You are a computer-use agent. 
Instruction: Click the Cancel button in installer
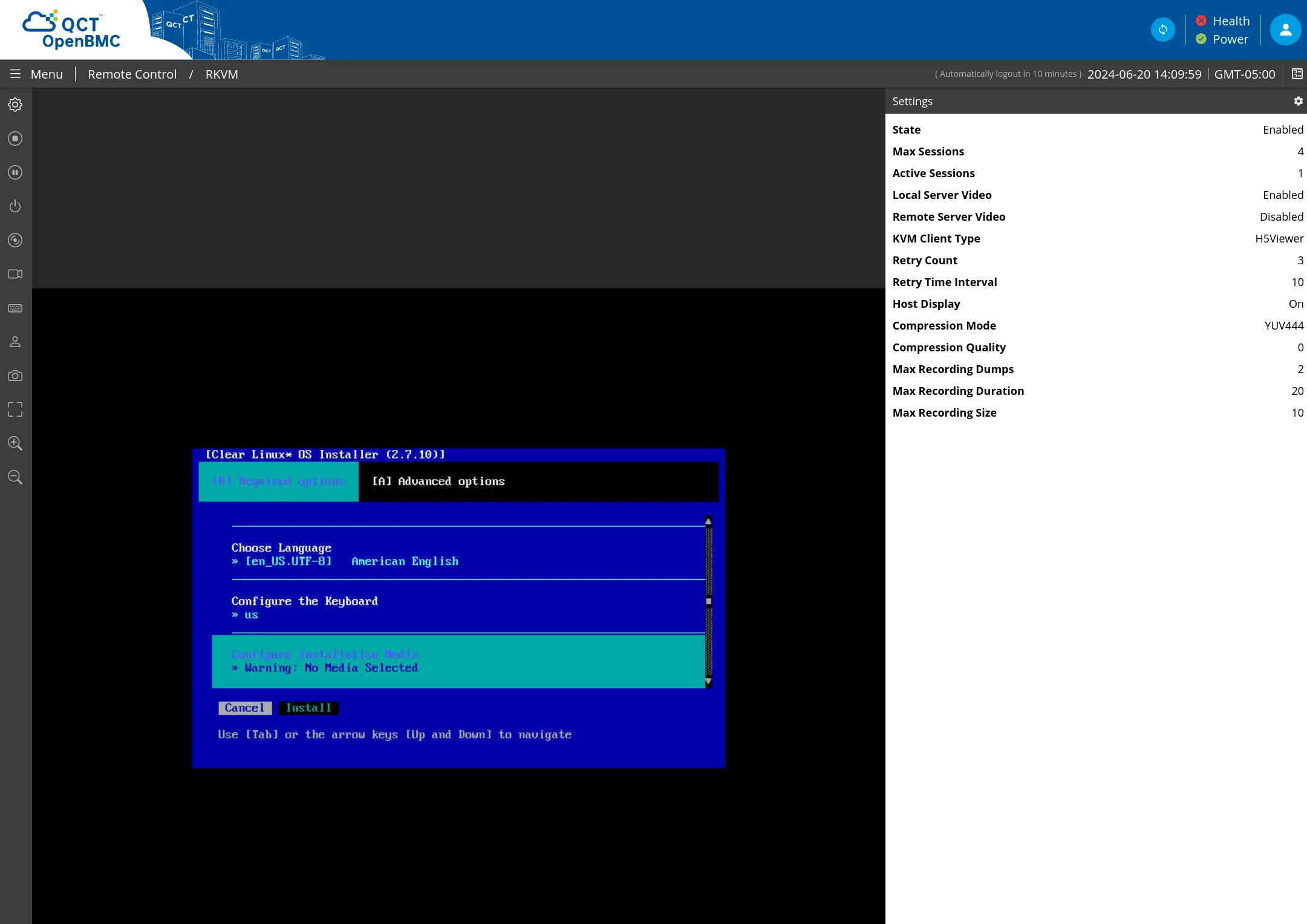pyautogui.click(x=245, y=708)
